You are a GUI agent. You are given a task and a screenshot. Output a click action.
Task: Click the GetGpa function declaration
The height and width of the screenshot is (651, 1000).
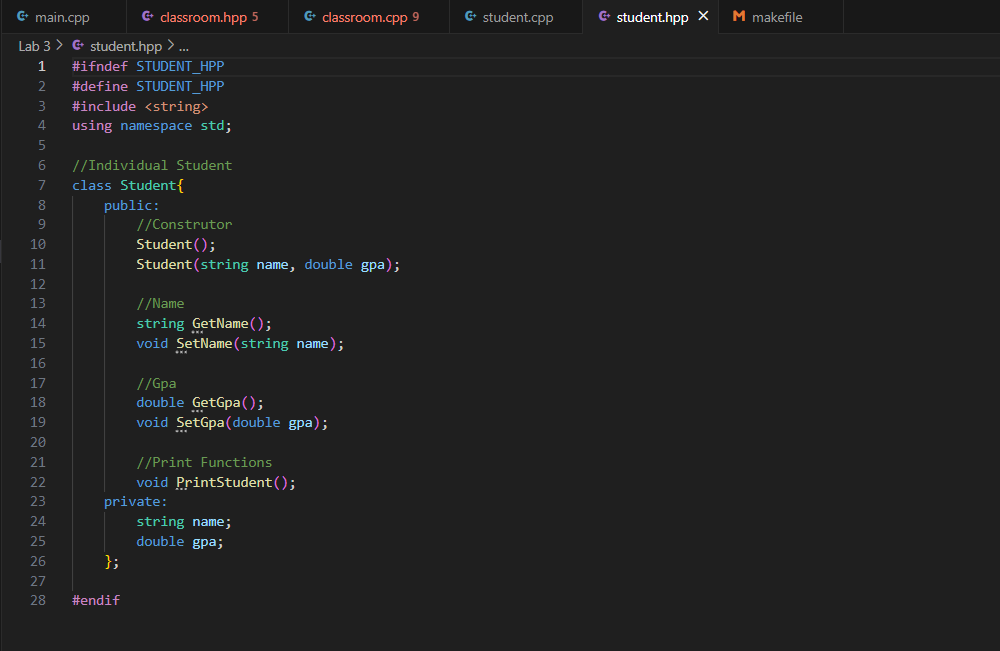click(214, 402)
